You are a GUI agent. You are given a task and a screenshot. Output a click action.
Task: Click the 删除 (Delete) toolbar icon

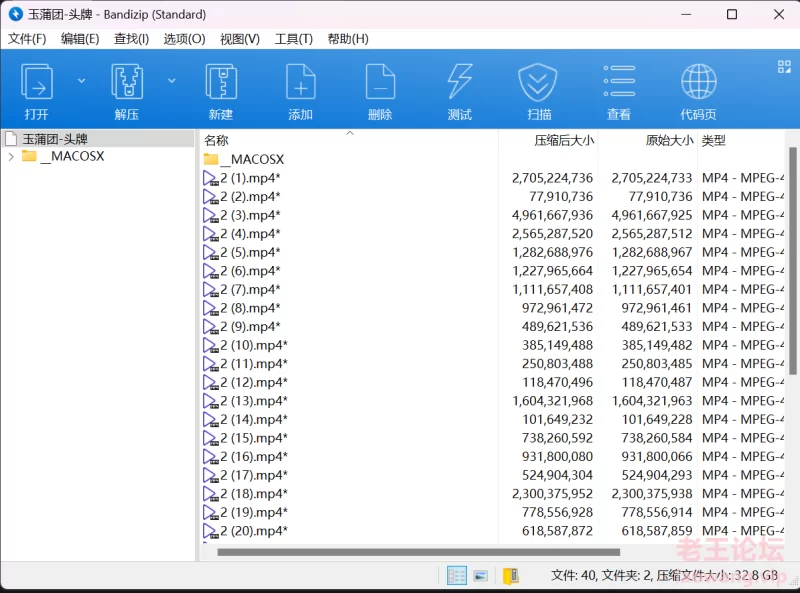coord(380,82)
